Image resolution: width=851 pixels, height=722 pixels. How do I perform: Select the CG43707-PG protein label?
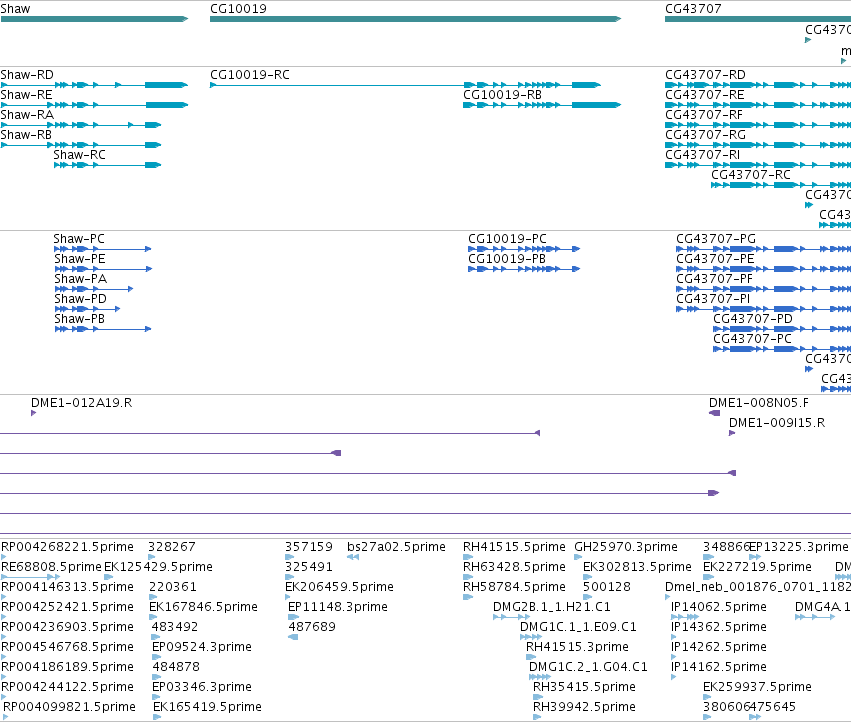[716, 239]
